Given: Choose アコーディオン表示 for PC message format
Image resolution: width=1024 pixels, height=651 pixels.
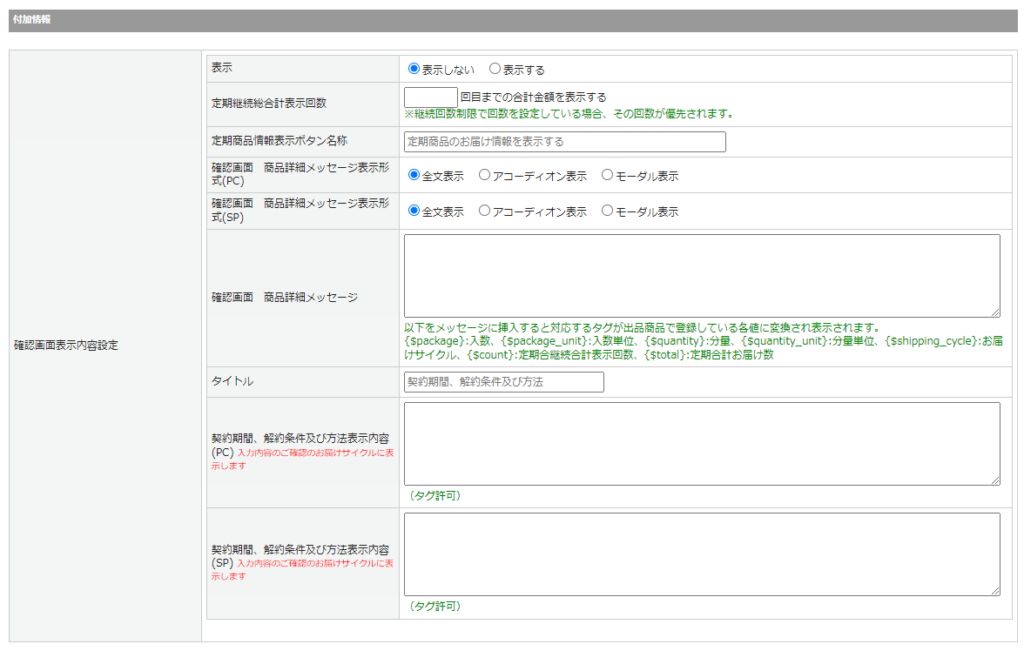Looking at the screenshot, I should coord(484,176).
